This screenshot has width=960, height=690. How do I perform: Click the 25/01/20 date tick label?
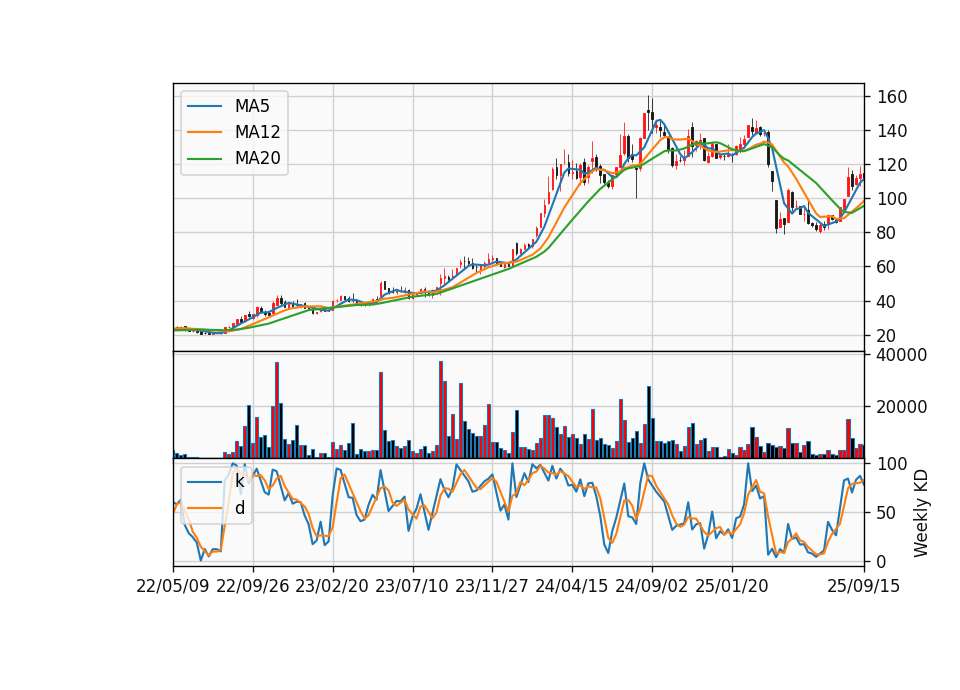[732, 587]
